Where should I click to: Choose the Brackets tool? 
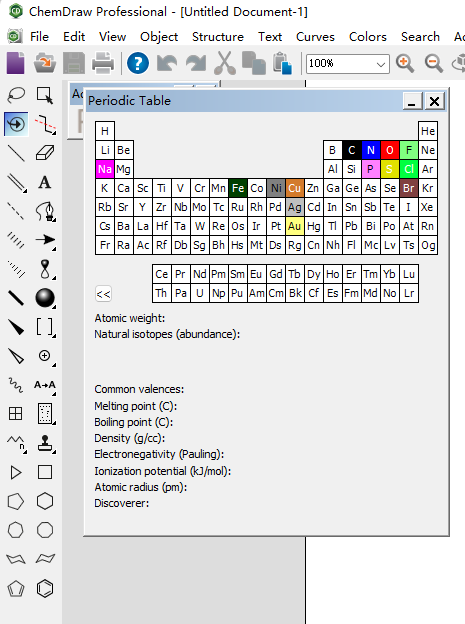pyautogui.click(x=45, y=328)
